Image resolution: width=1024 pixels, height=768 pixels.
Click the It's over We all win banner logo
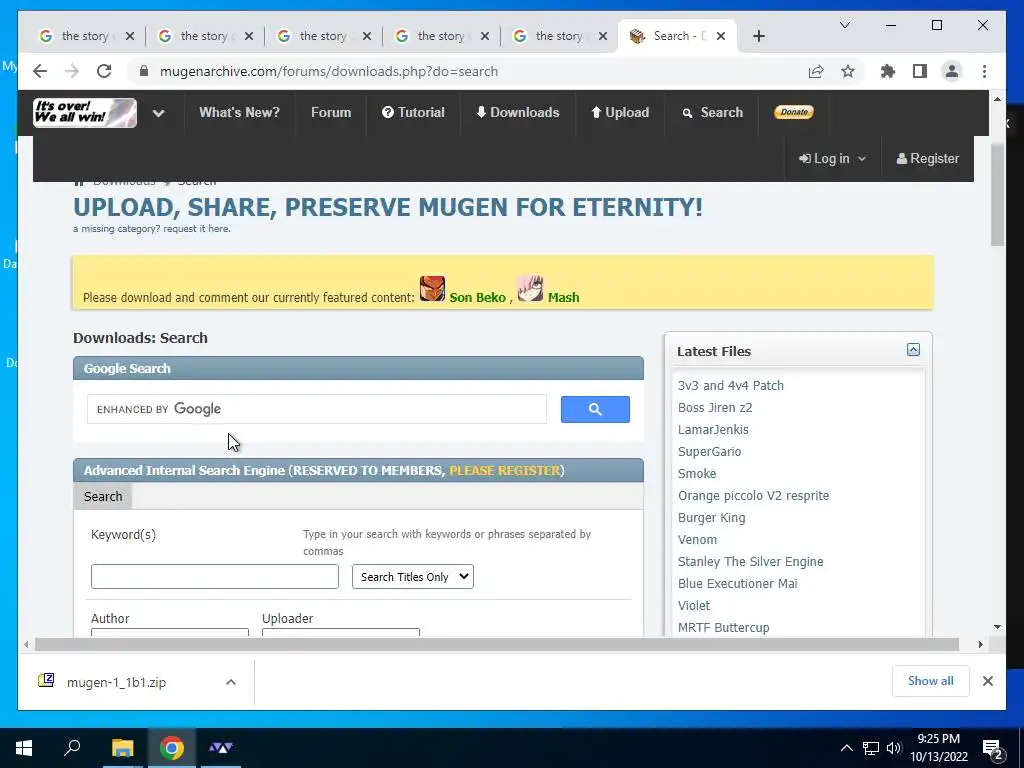coord(85,112)
